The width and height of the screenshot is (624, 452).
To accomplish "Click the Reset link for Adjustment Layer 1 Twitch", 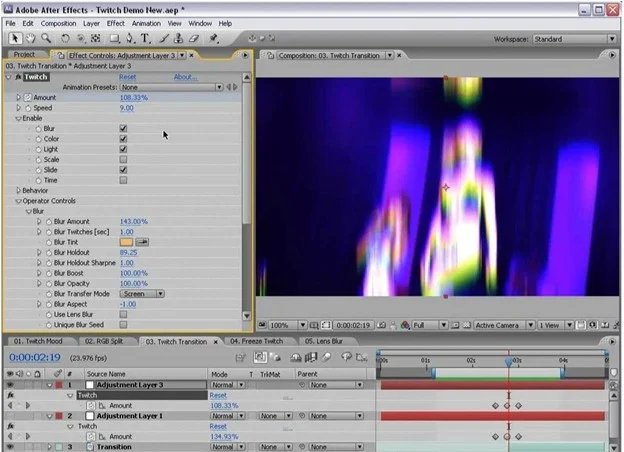I will click(218, 426).
